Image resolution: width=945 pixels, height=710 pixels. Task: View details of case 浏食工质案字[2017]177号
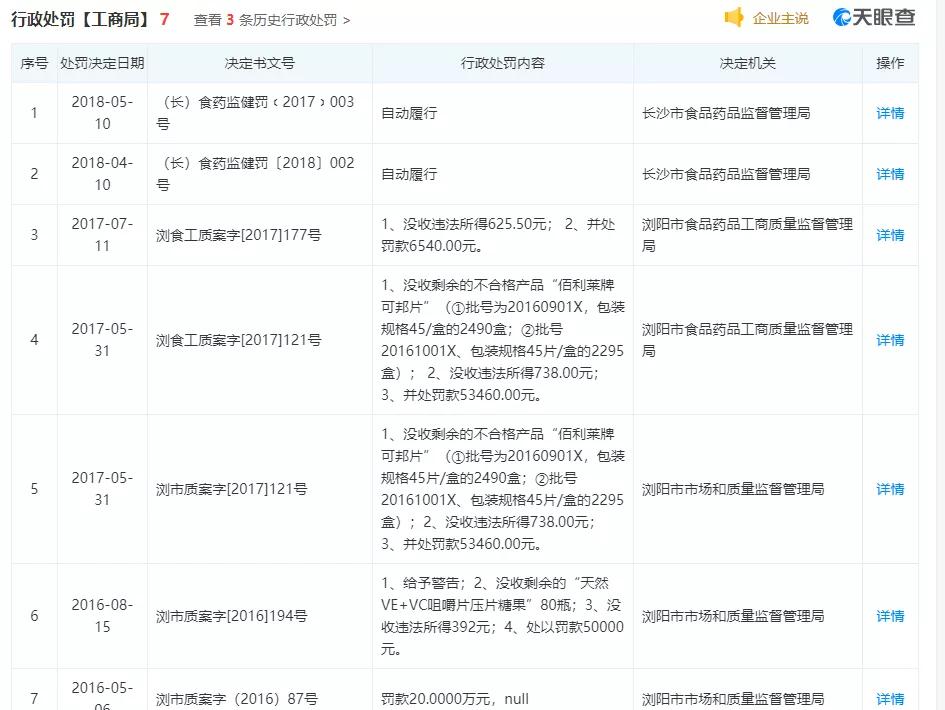(x=888, y=234)
